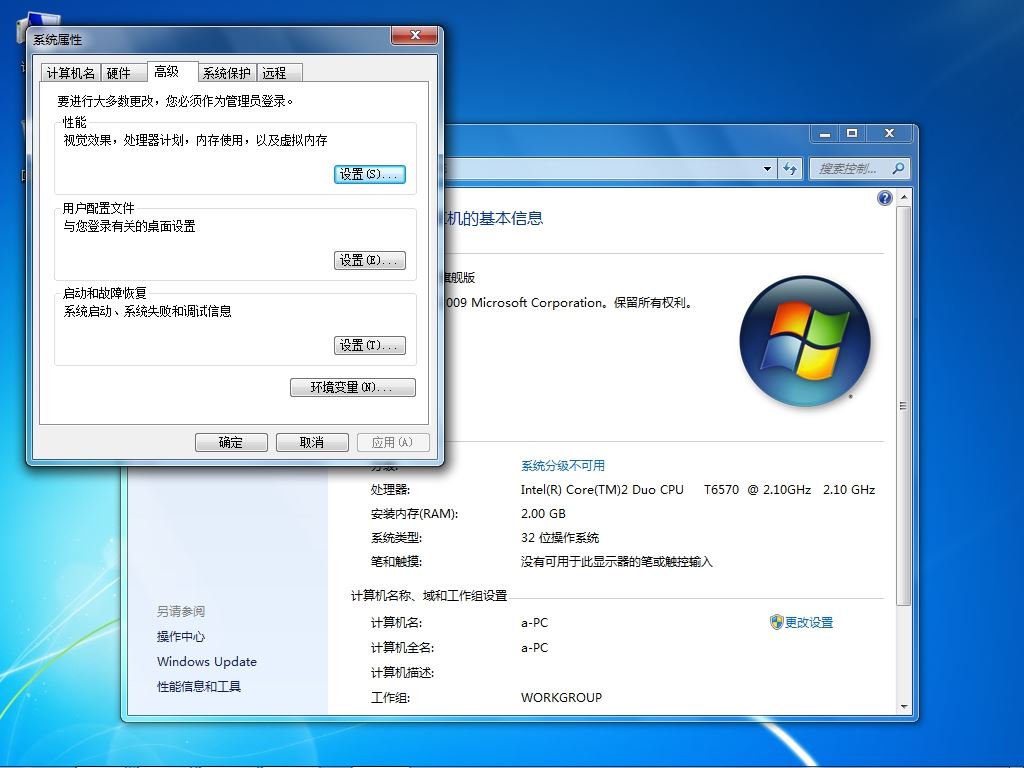This screenshot has height=768, width=1024.
Task: Close the system control panel window
Action: (889, 133)
